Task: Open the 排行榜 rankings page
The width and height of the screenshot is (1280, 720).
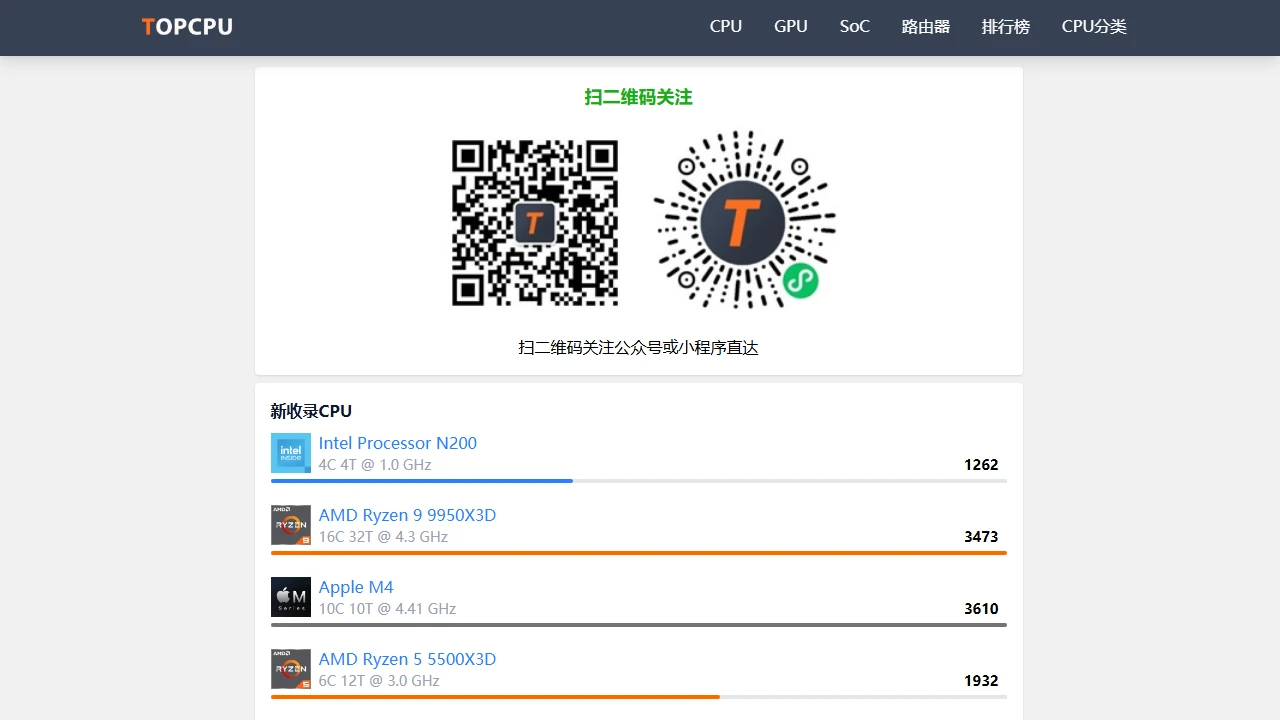Action: 1006,27
